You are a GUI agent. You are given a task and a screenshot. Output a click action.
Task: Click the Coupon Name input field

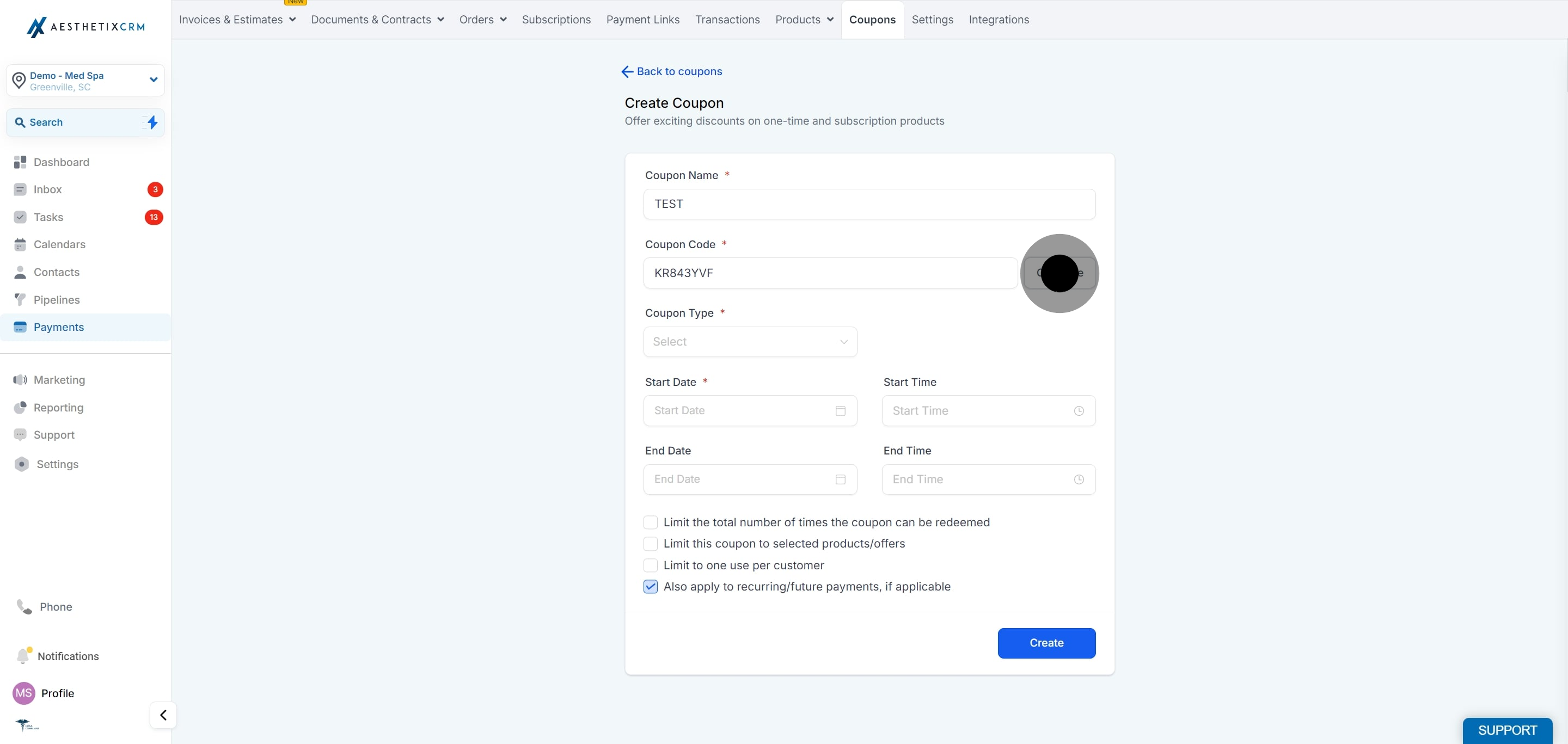pos(869,204)
